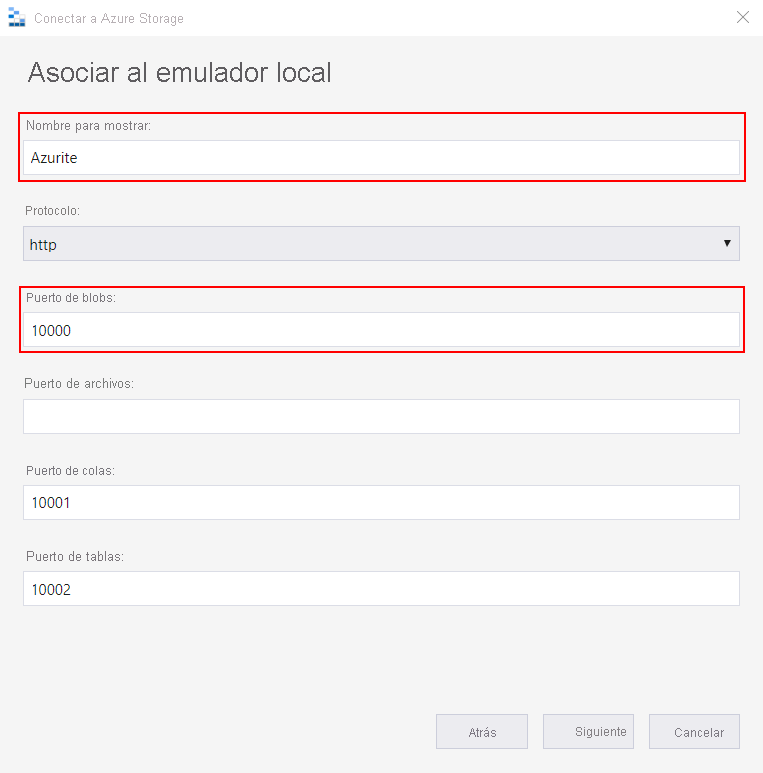Screen dimensions: 763x773
Task: Click the 'Protocolo:' label
Action: [x=52, y=211]
